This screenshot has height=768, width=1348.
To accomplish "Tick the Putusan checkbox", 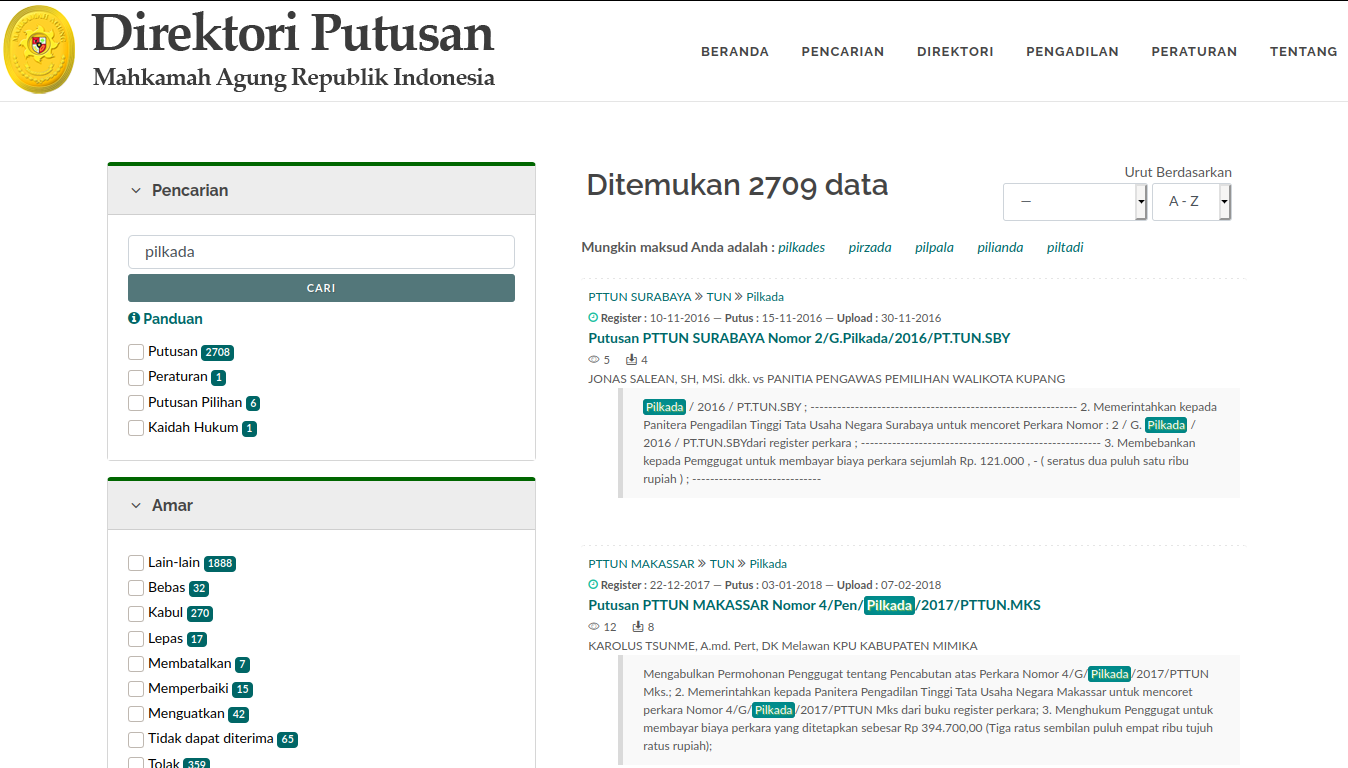I will point(136,352).
